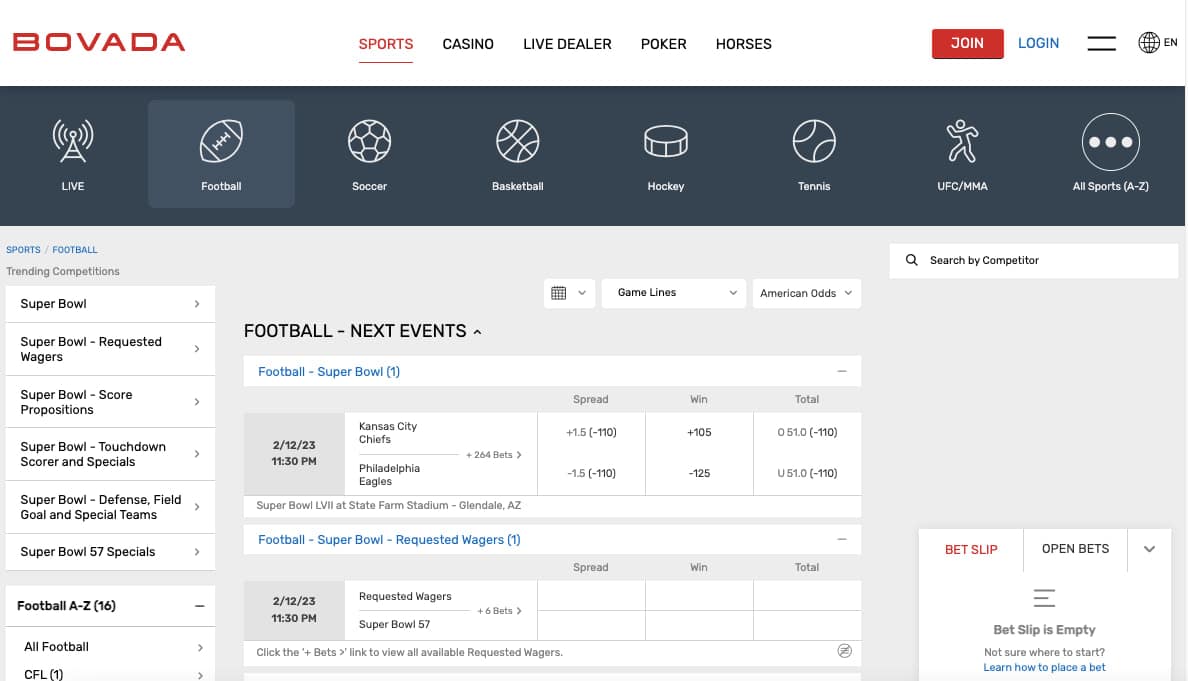This screenshot has height=681, width=1188.
Task: Click the search magnifier icon
Action: point(911,260)
